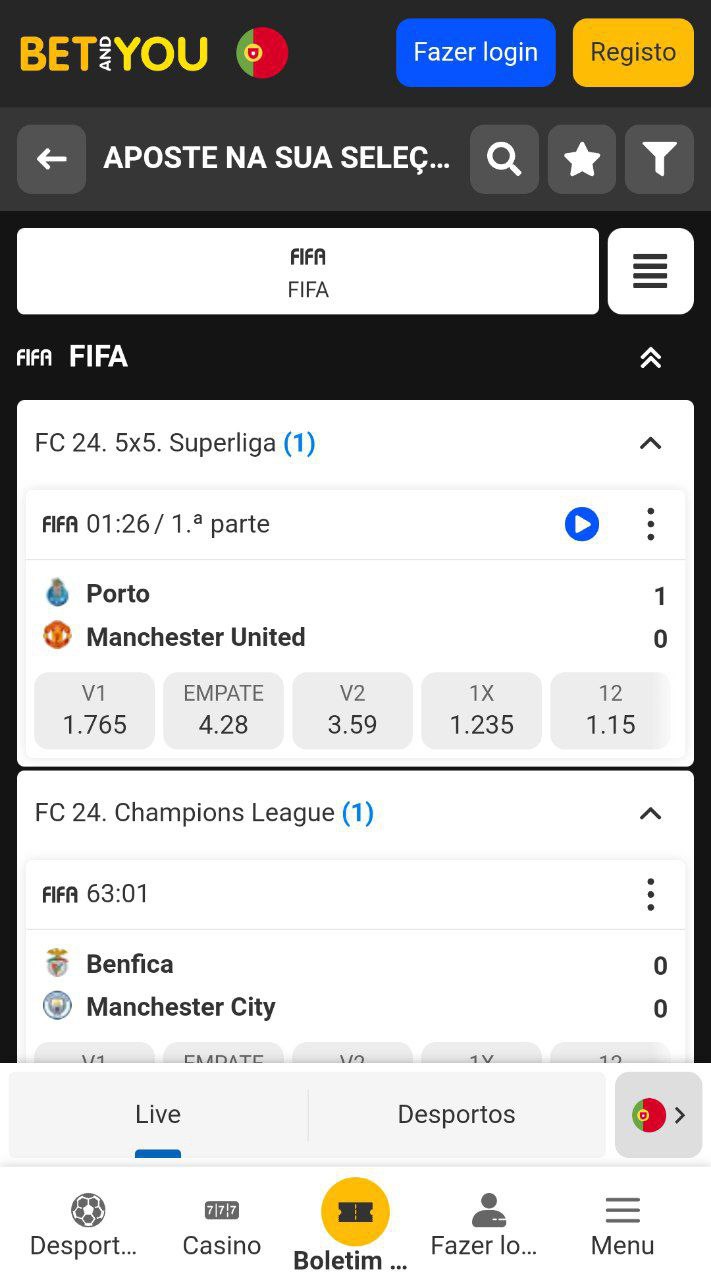Collapse FC 24 Champions League section
This screenshot has width=711, height=1280.
point(650,813)
